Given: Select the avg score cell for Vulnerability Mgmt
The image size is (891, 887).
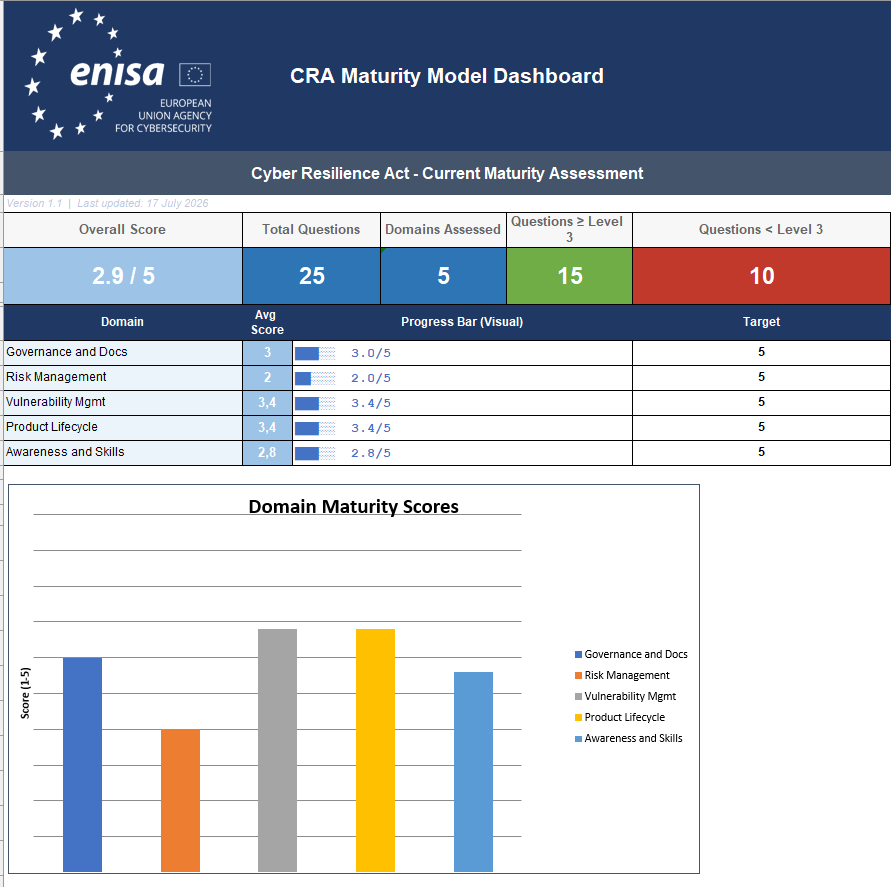Looking at the screenshot, I should [x=267, y=402].
